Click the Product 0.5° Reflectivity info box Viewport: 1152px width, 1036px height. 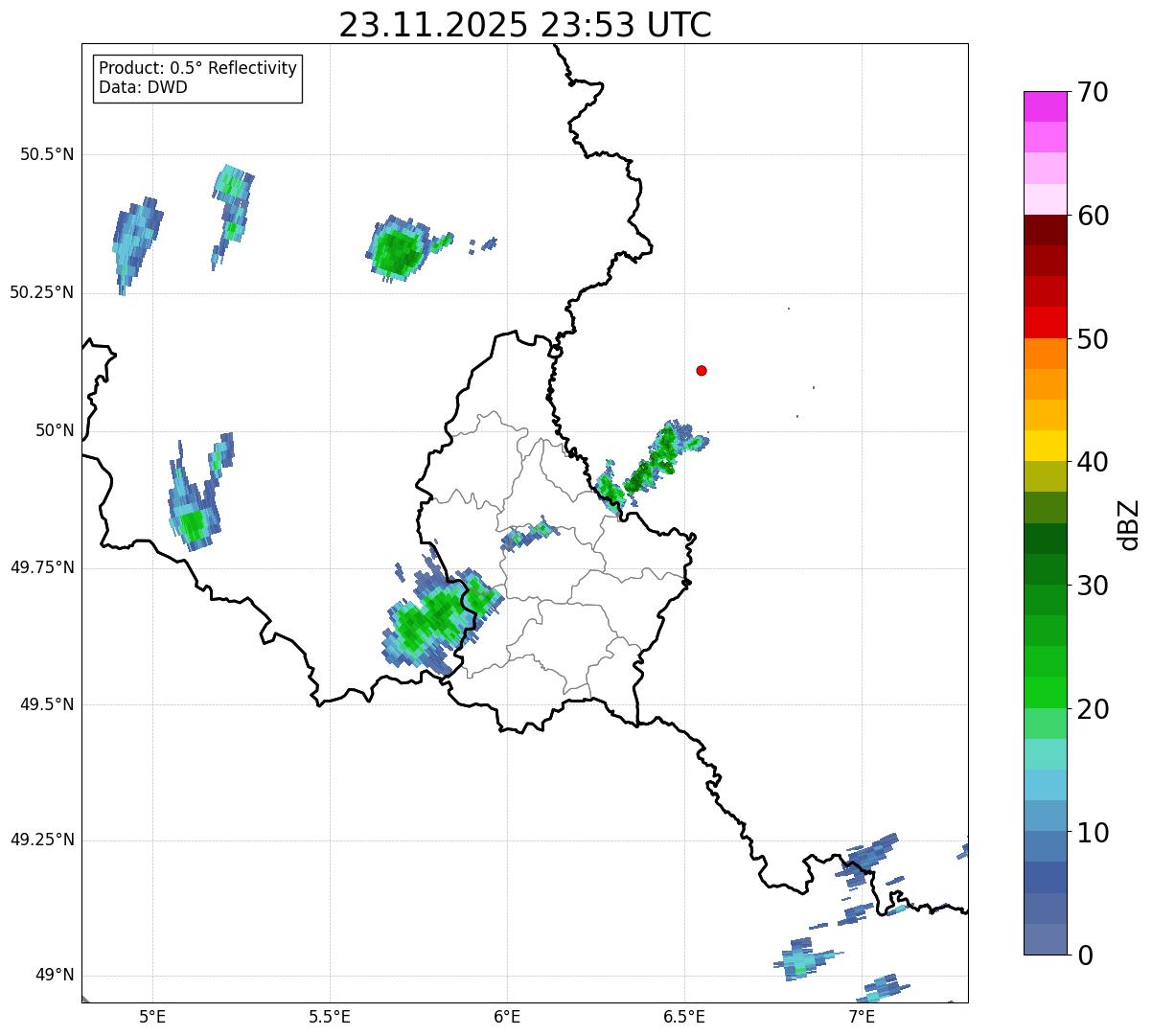point(197,78)
